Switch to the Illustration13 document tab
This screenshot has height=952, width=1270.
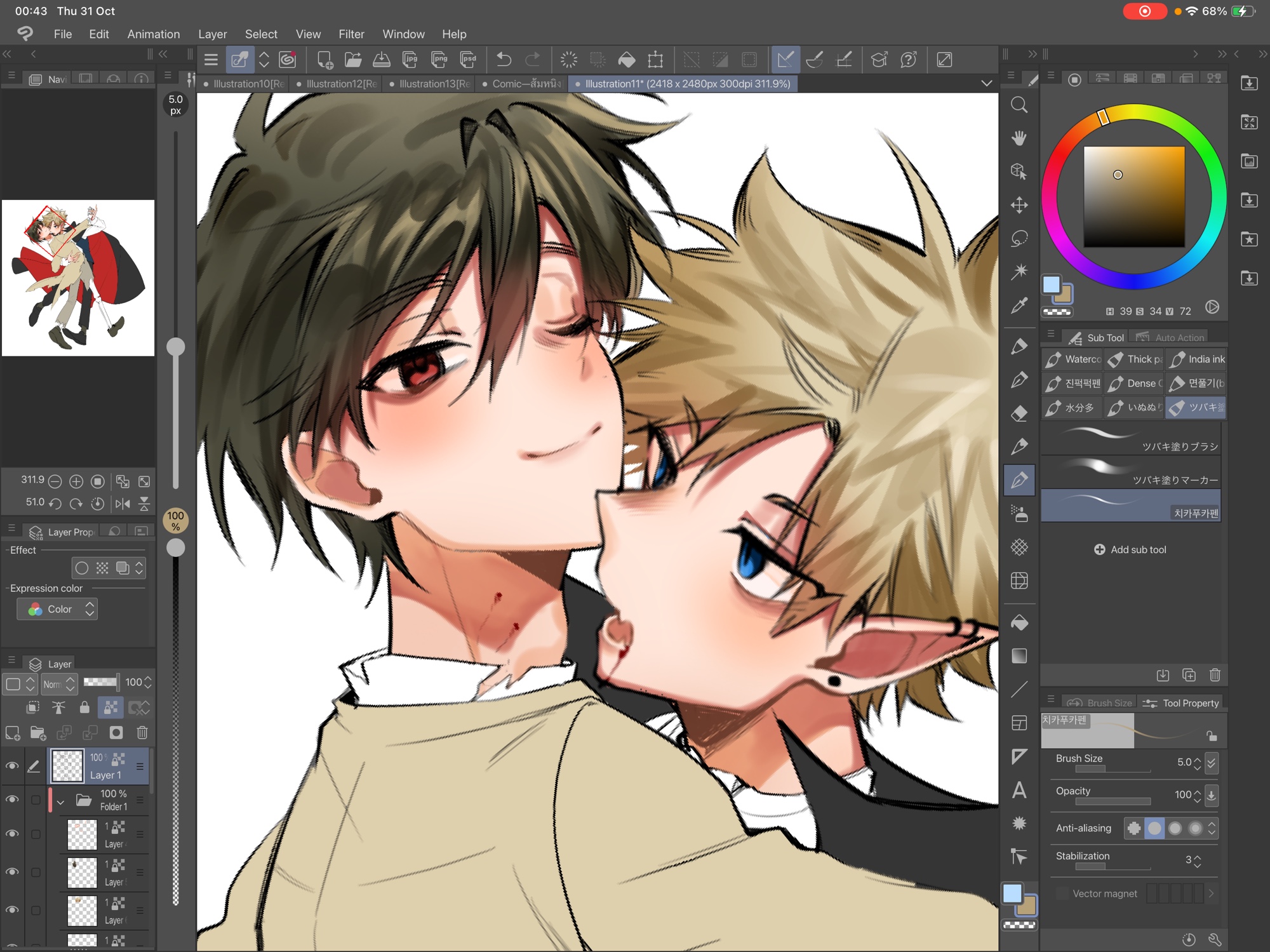(x=431, y=84)
